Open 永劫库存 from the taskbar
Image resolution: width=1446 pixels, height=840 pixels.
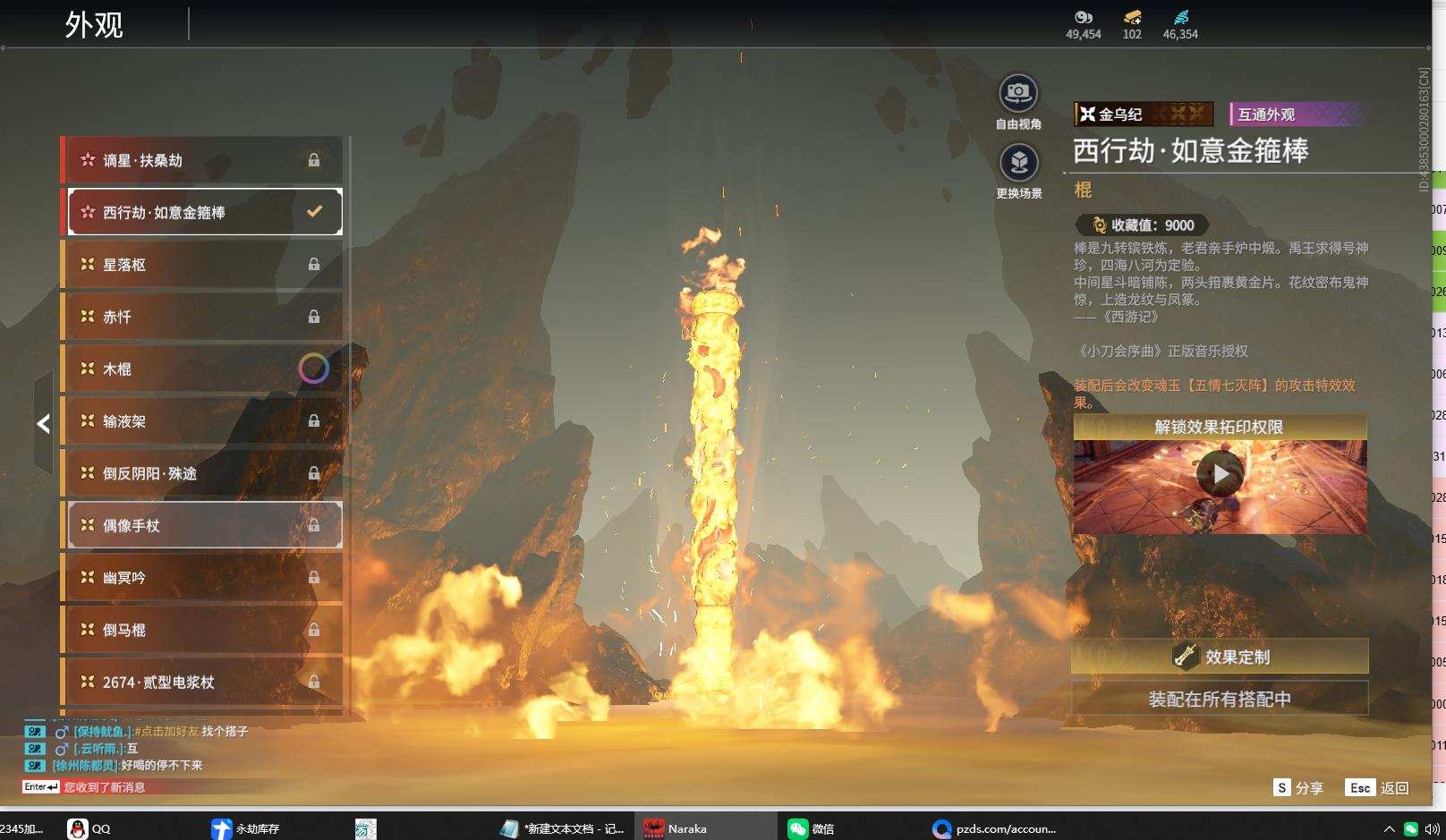pos(247,828)
